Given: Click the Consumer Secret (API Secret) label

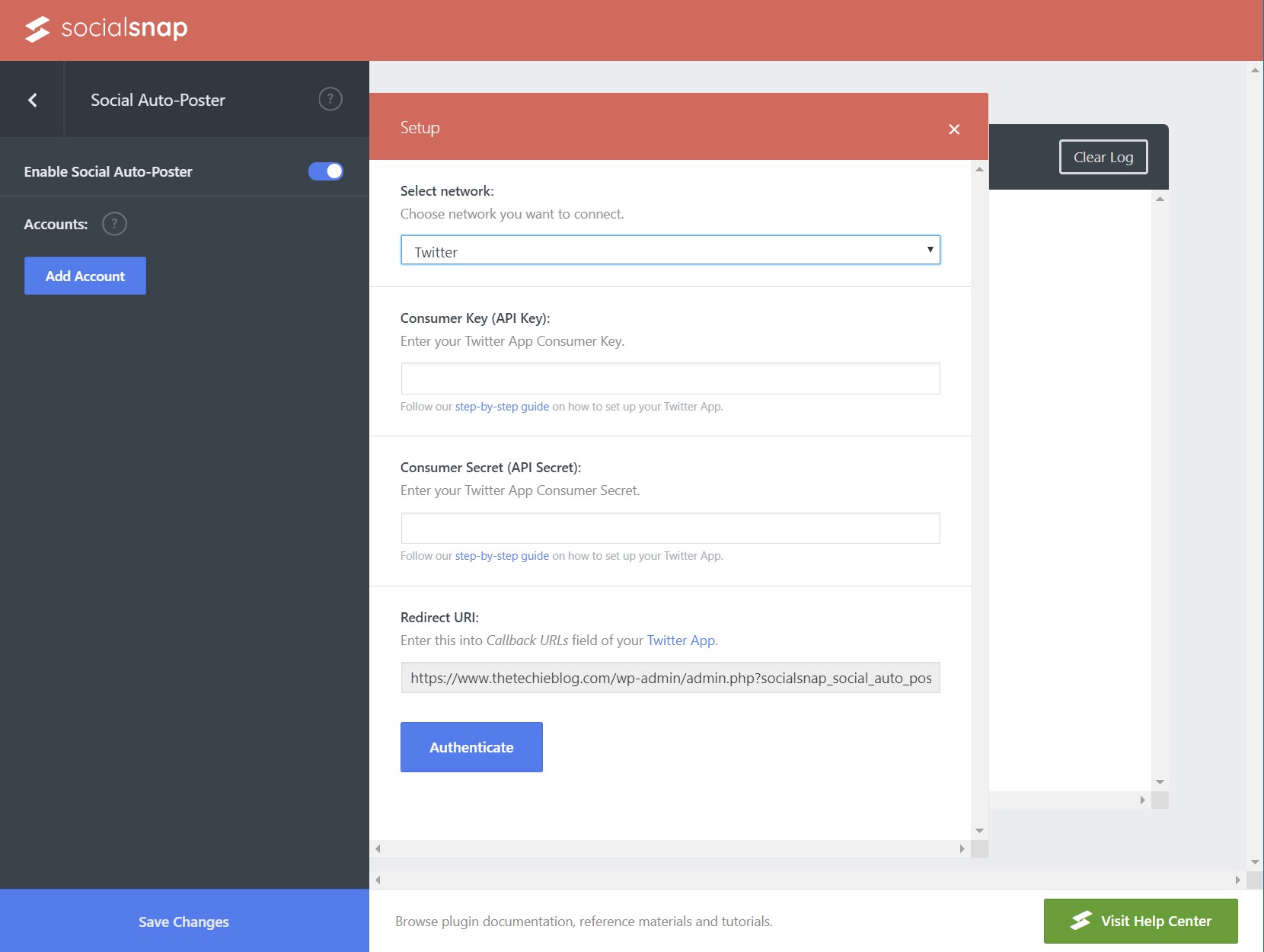Looking at the screenshot, I should (x=490, y=468).
